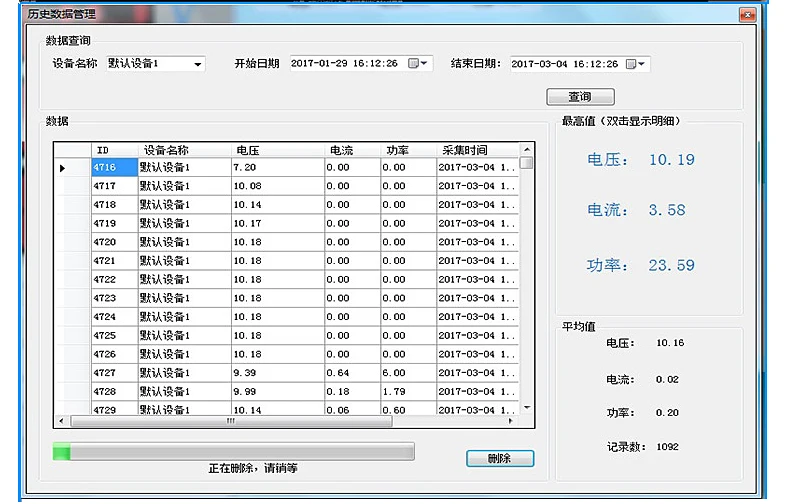The image size is (790, 504).
Task: Click the maximum 电压 value 10.19
Action: [672, 160]
